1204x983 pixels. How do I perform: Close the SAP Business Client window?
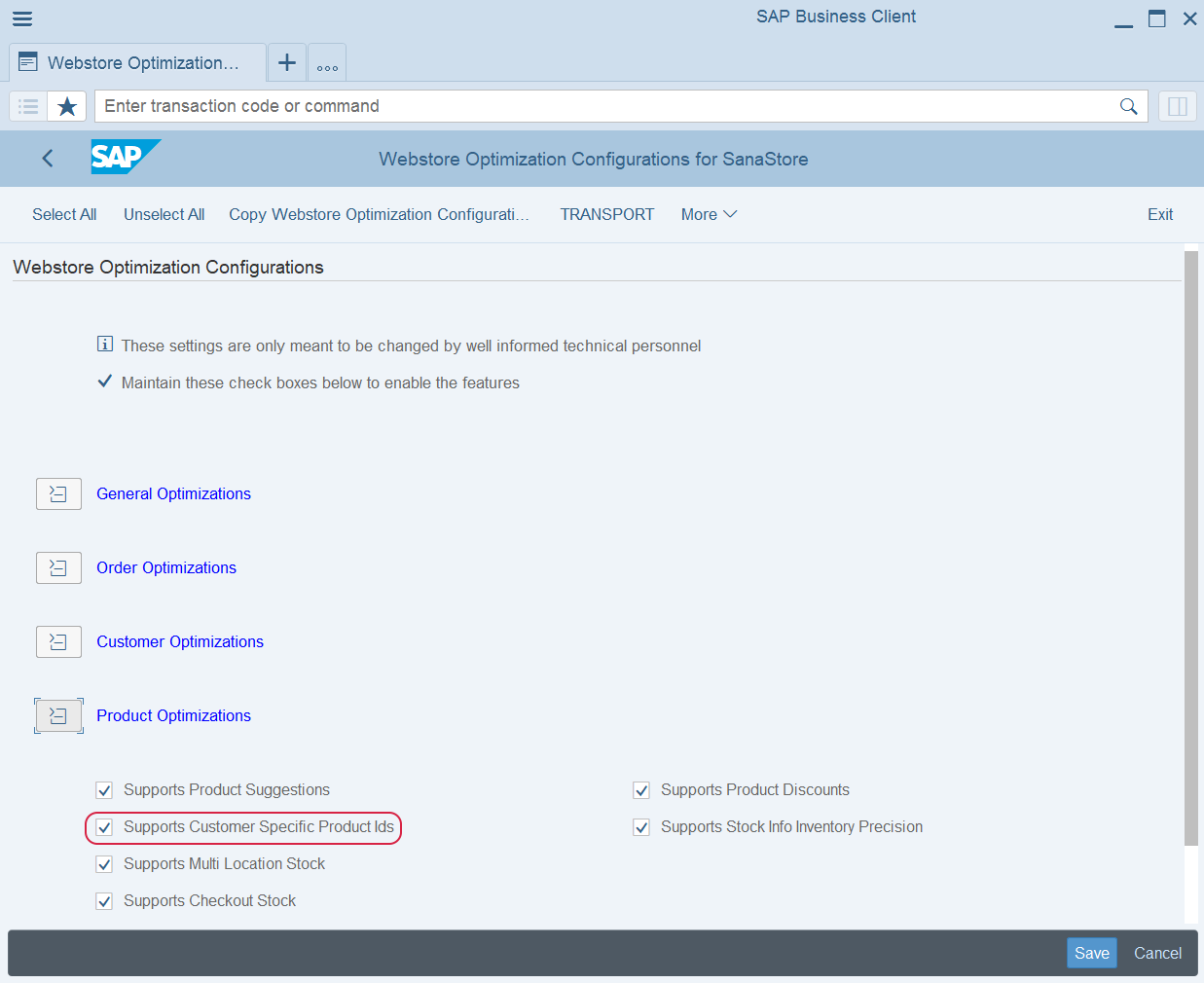1189,18
